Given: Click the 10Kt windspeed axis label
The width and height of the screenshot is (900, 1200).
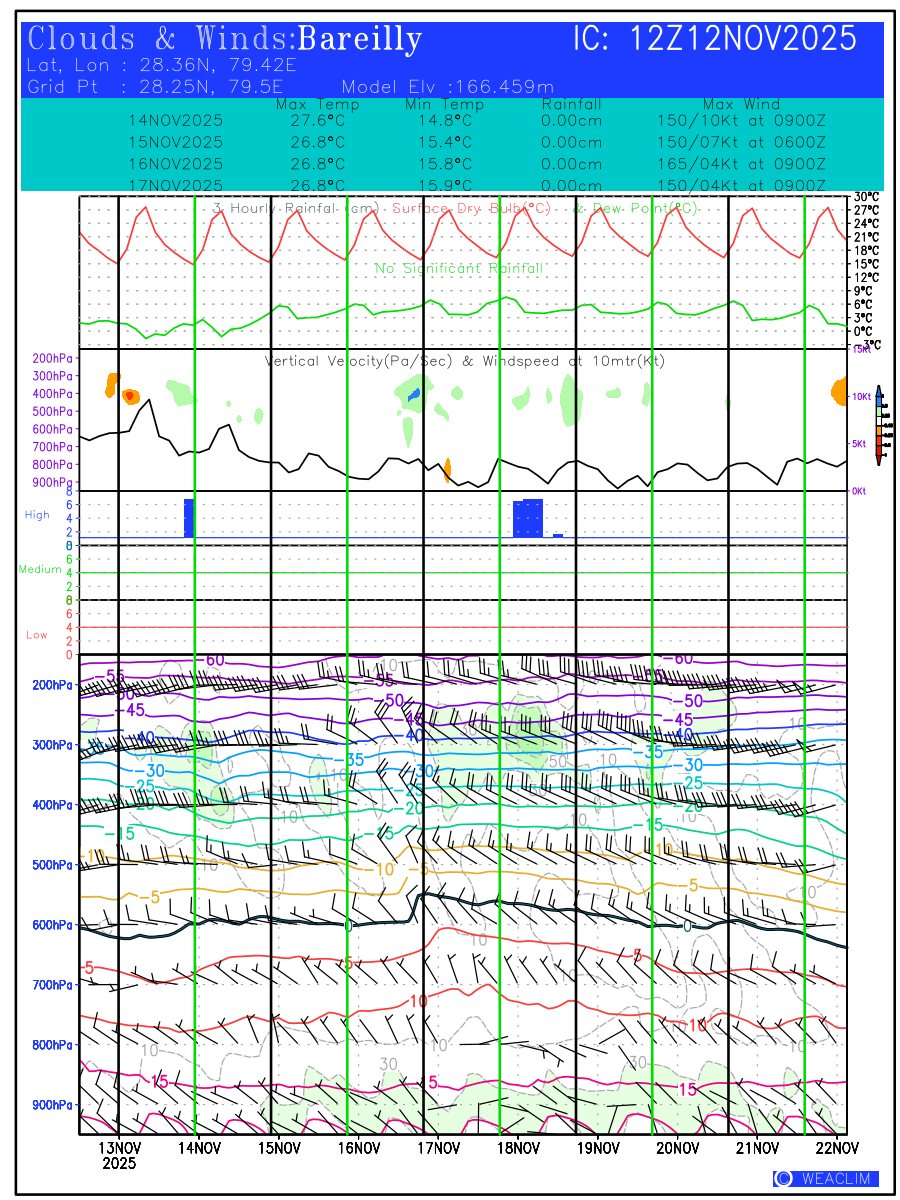Looking at the screenshot, I should (859, 397).
